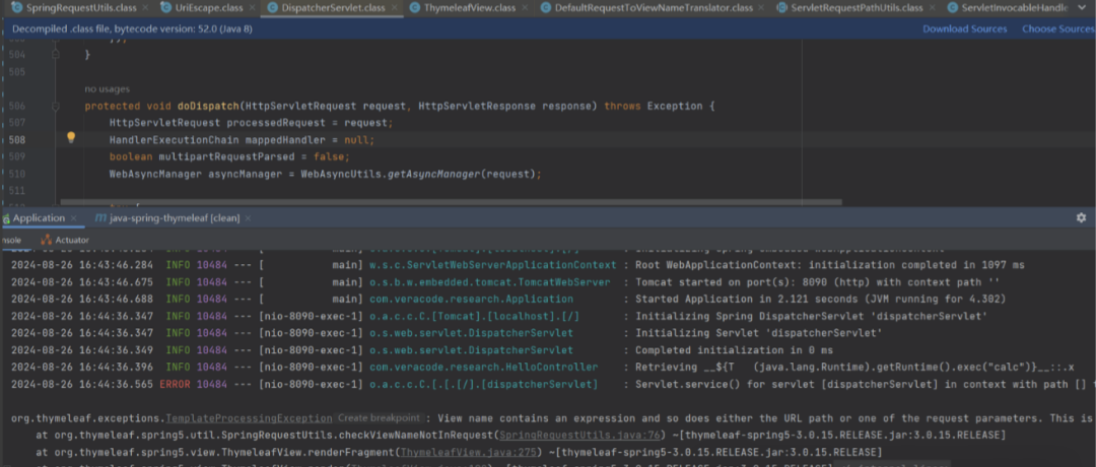Image resolution: width=1096 pixels, height=467 pixels.
Task: Click the 'no usages' hint above doDispatch
Action: tap(107, 89)
